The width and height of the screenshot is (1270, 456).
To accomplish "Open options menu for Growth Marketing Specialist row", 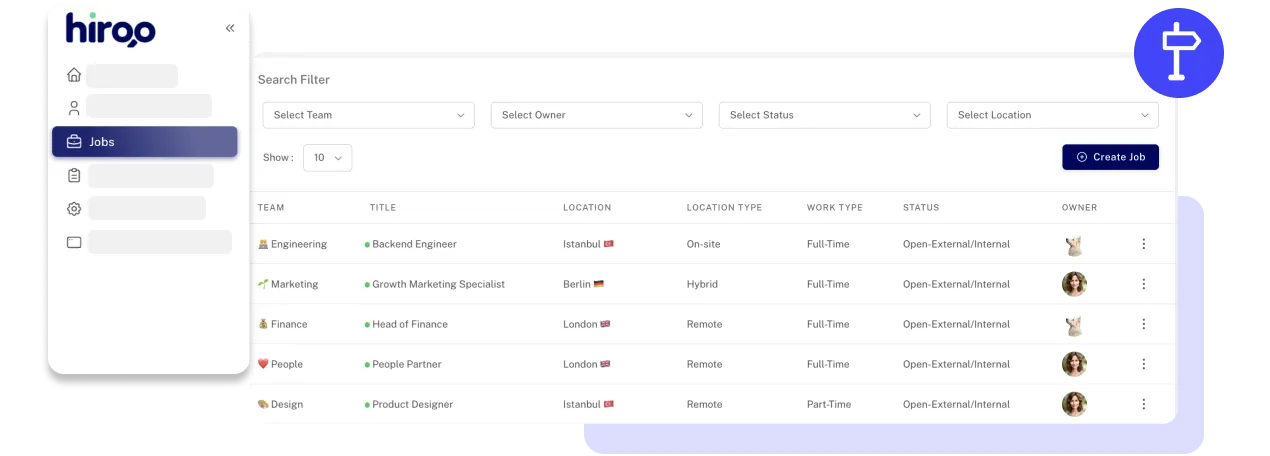I will pos(1144,284).
